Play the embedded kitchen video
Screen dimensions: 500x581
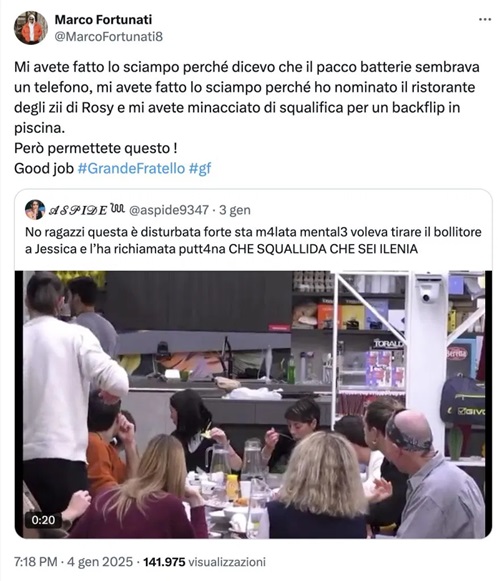(x=254, y=404)
